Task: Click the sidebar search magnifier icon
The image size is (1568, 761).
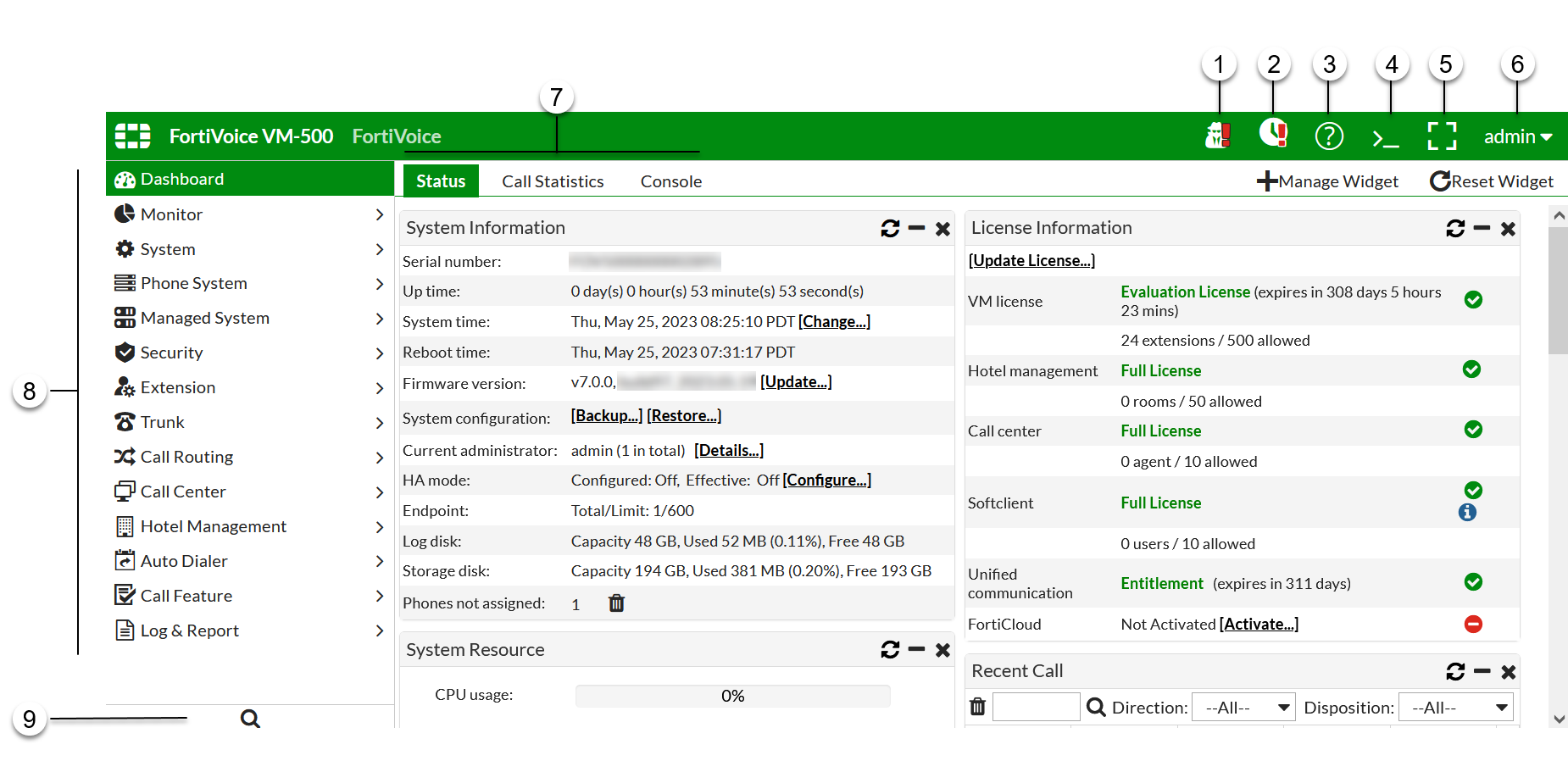Action: 250,719
